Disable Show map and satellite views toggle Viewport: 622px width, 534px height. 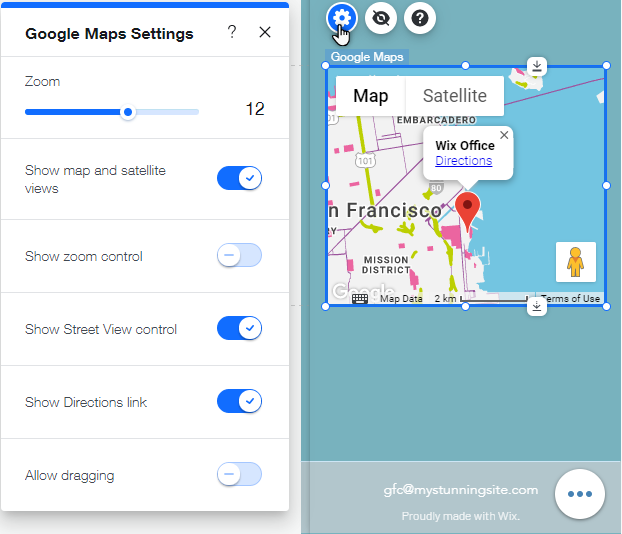[239, 178]
